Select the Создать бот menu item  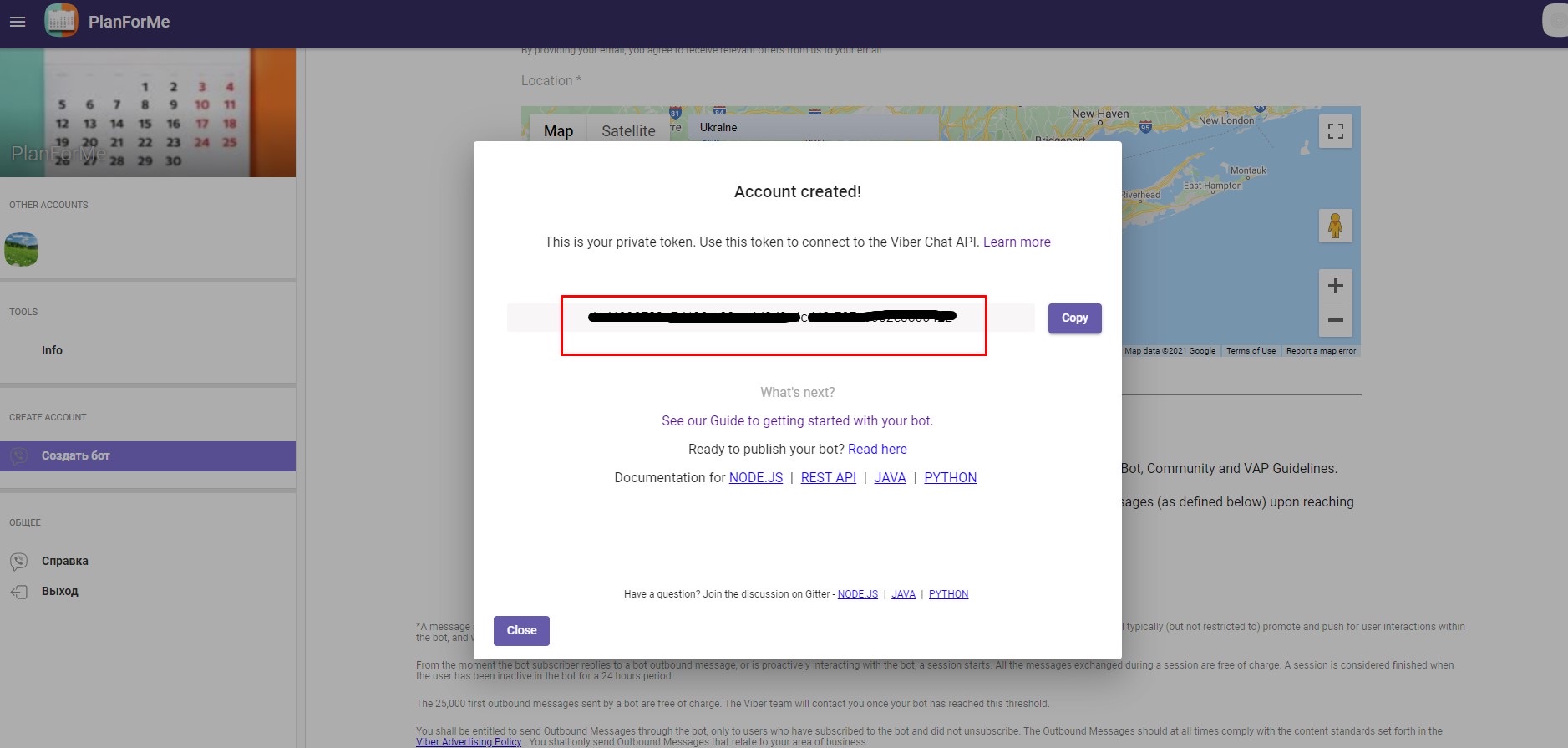click(x=148, y=456)
